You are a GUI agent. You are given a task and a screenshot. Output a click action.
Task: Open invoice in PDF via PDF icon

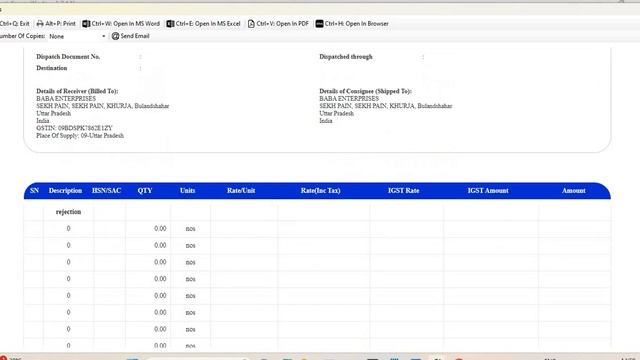click(251, 24)
